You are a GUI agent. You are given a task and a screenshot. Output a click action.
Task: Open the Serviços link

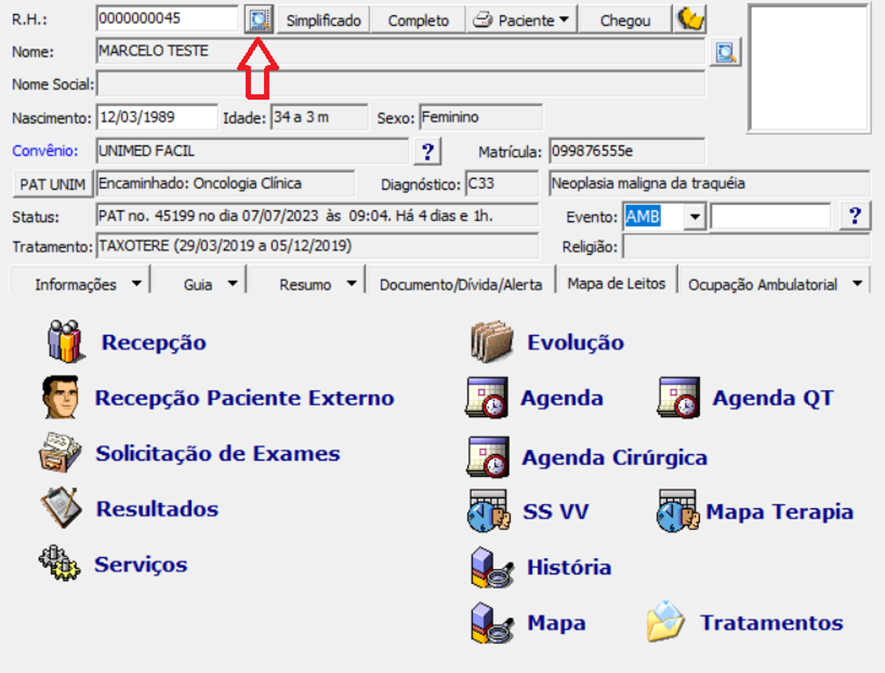[x=141, y=565]
